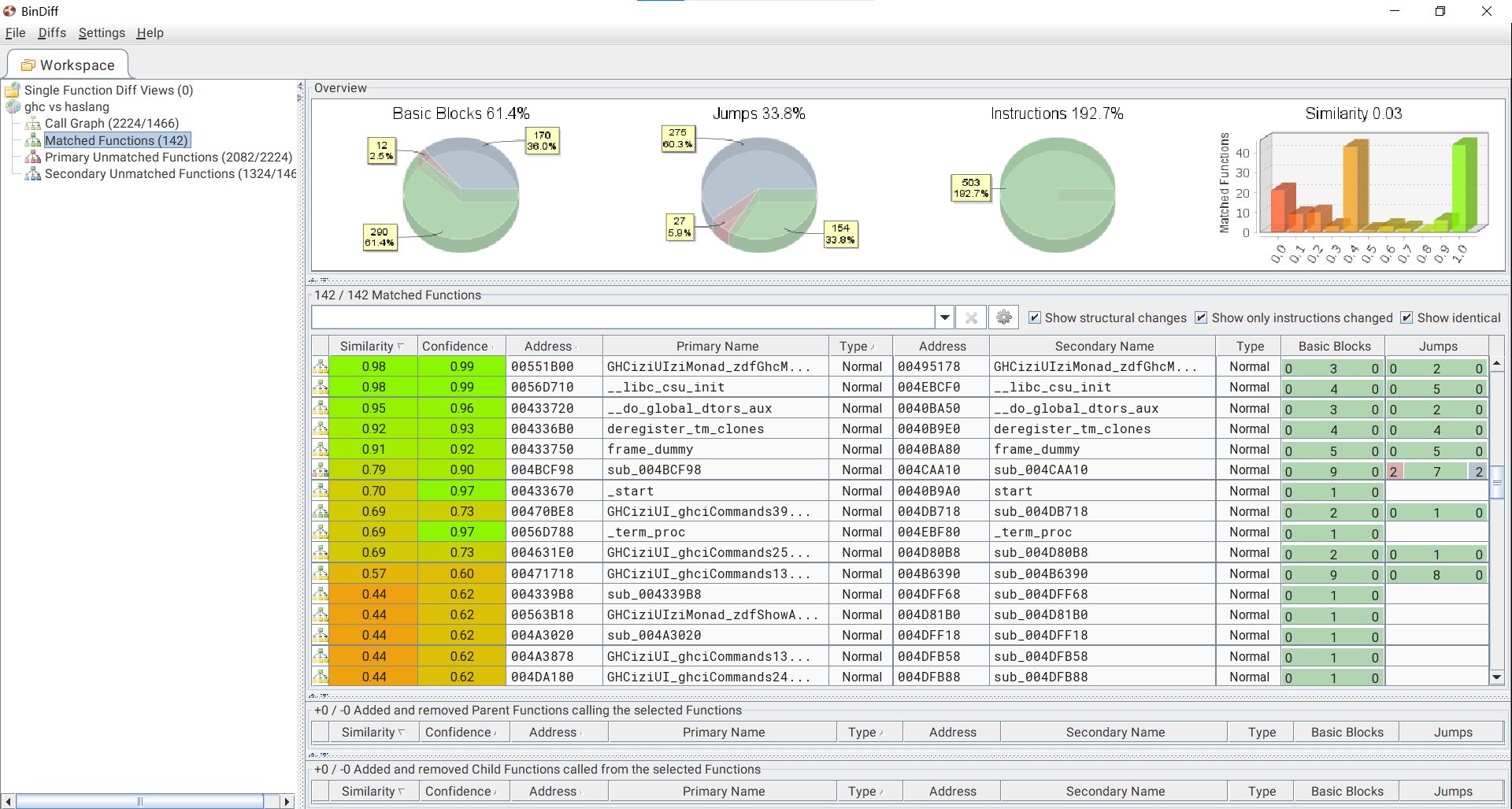Open the File menu

pos(15,32)
